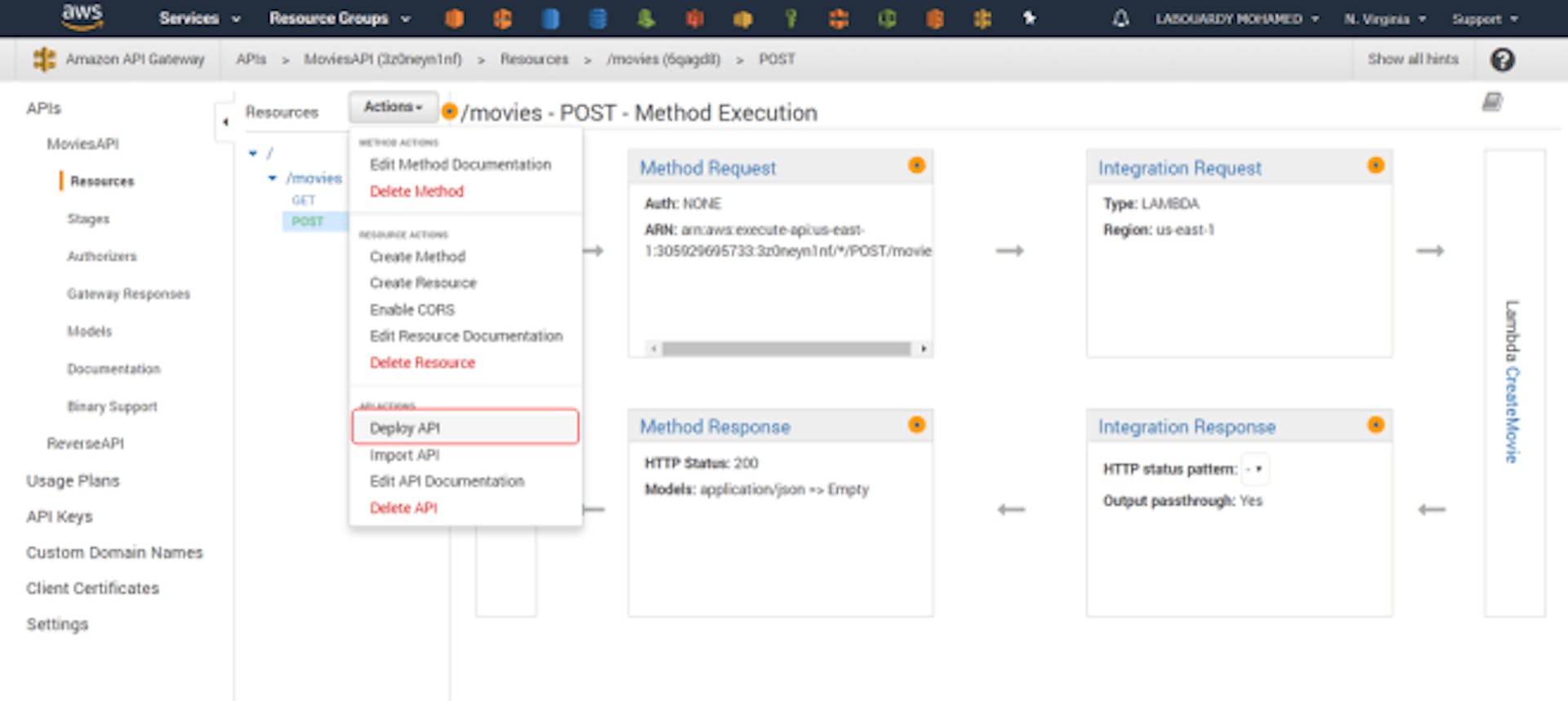Open Models in the sidebar
Viewport: 1568px width, 701px height.
click(89, 331)
